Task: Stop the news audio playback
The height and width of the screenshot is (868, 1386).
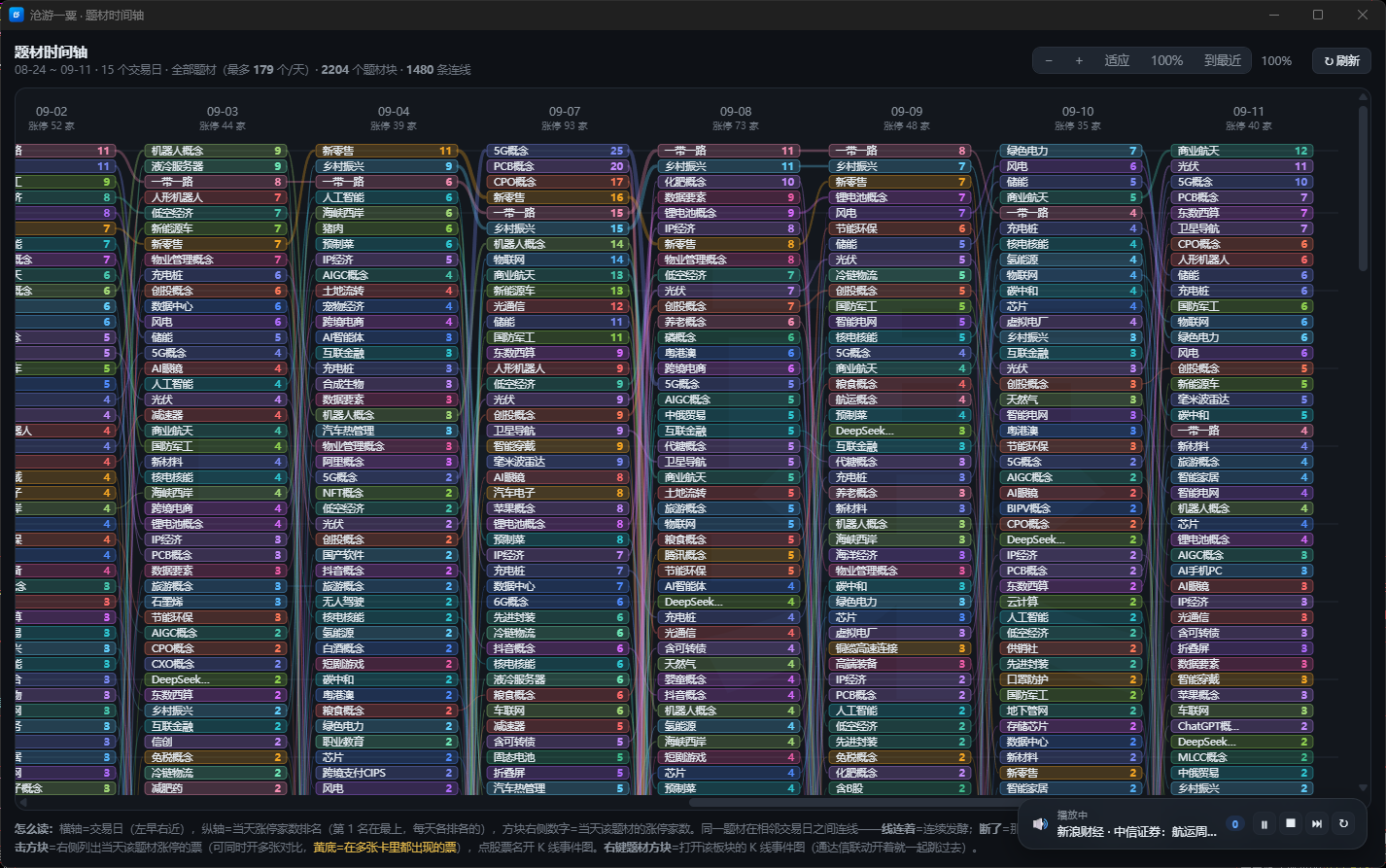Action: pos(1291,824)
